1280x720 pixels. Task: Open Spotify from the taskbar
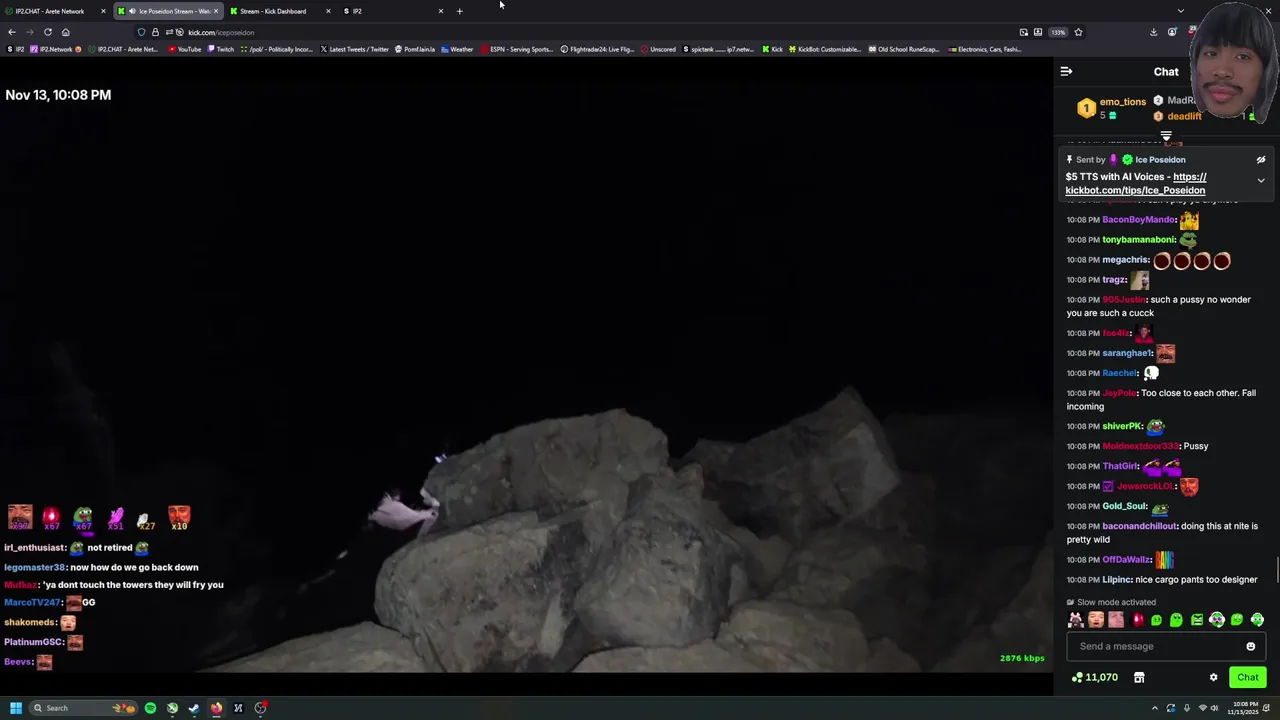point(150,708)
